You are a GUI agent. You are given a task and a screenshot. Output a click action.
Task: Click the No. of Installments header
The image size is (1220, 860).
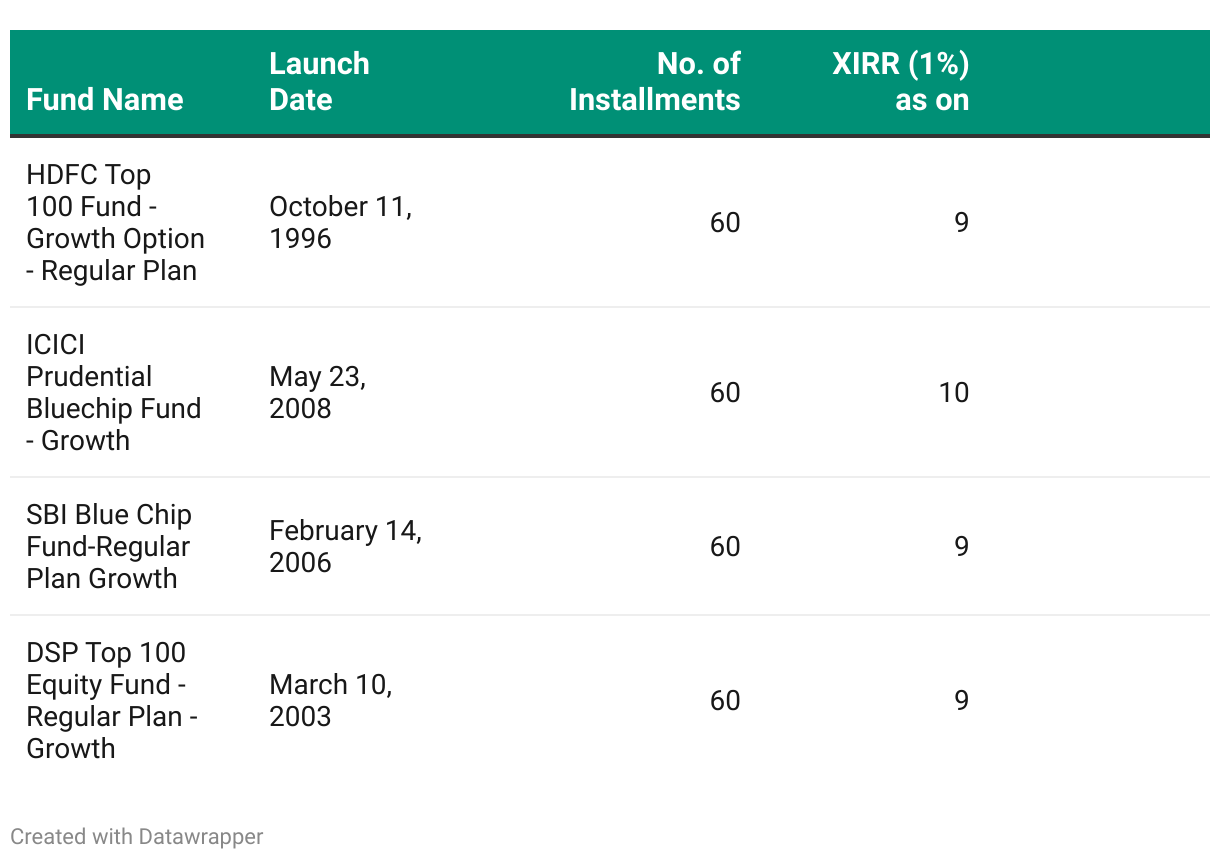point(654,82)
